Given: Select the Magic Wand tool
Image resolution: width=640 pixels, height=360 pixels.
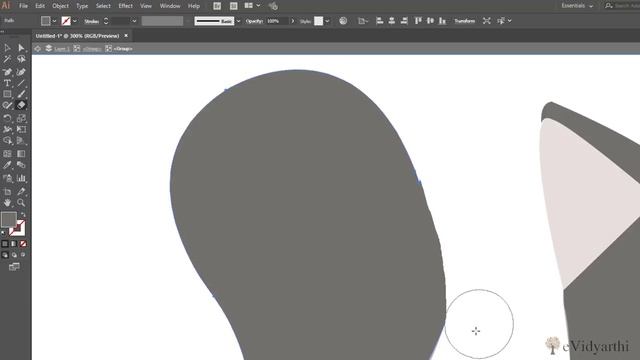Looking at the screenshot, I should [7, 60].
